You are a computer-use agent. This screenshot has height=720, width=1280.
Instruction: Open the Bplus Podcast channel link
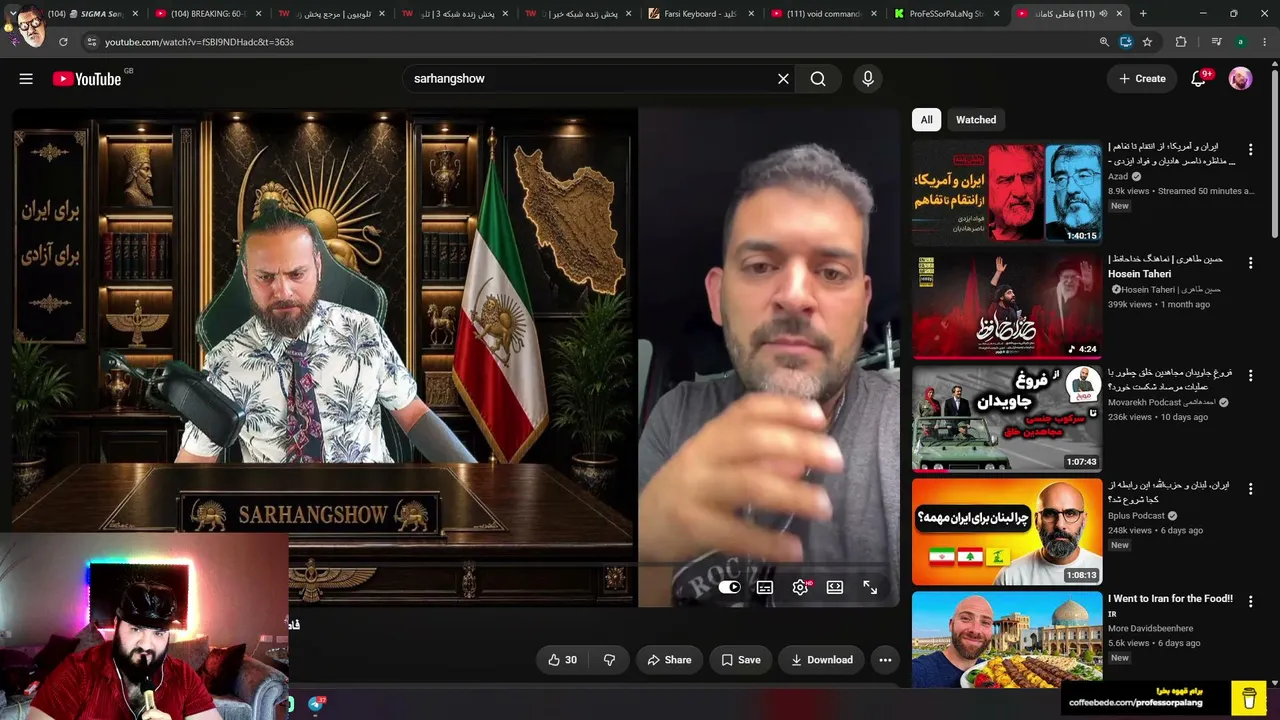click(x=1136, y=516)
